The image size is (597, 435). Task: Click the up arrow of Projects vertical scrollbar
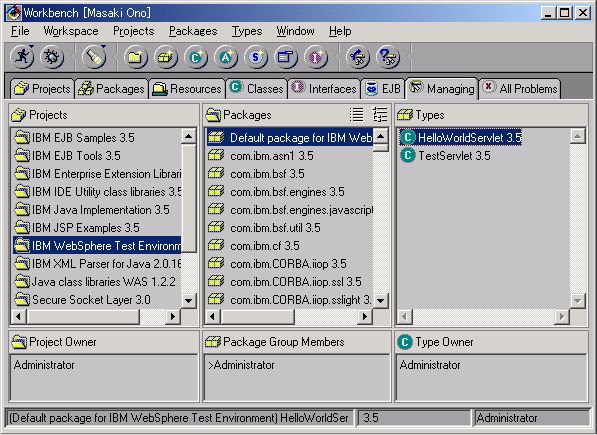pos(188,136)
